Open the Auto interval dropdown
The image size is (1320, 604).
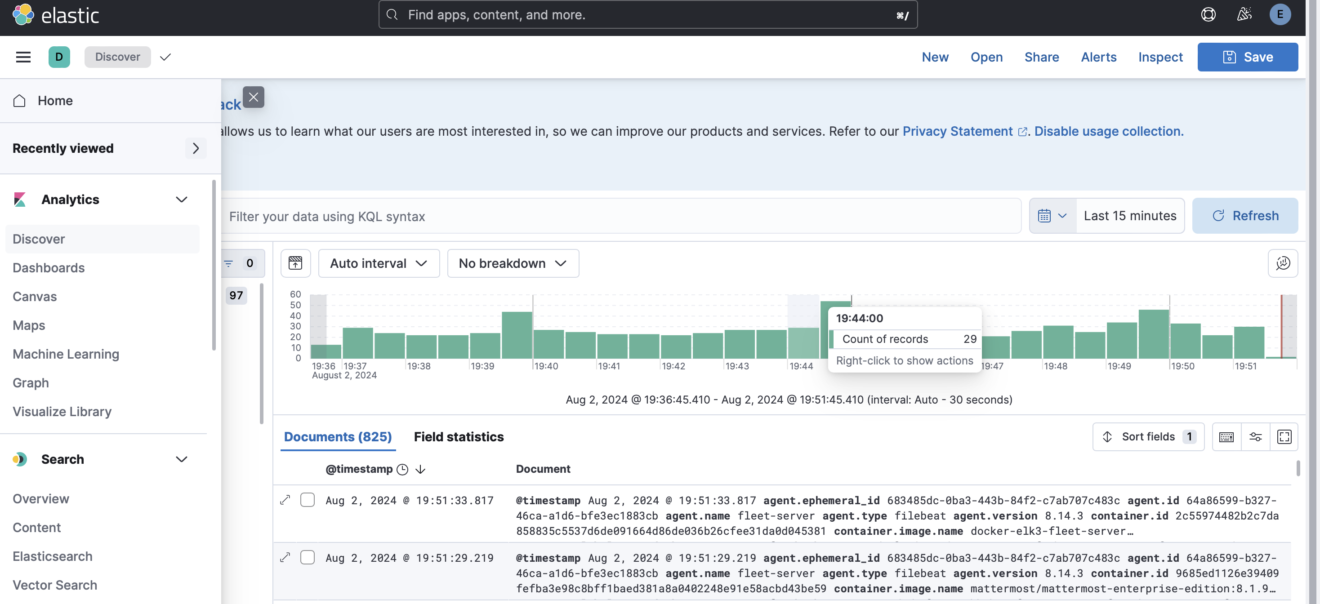tap(378, 263)
